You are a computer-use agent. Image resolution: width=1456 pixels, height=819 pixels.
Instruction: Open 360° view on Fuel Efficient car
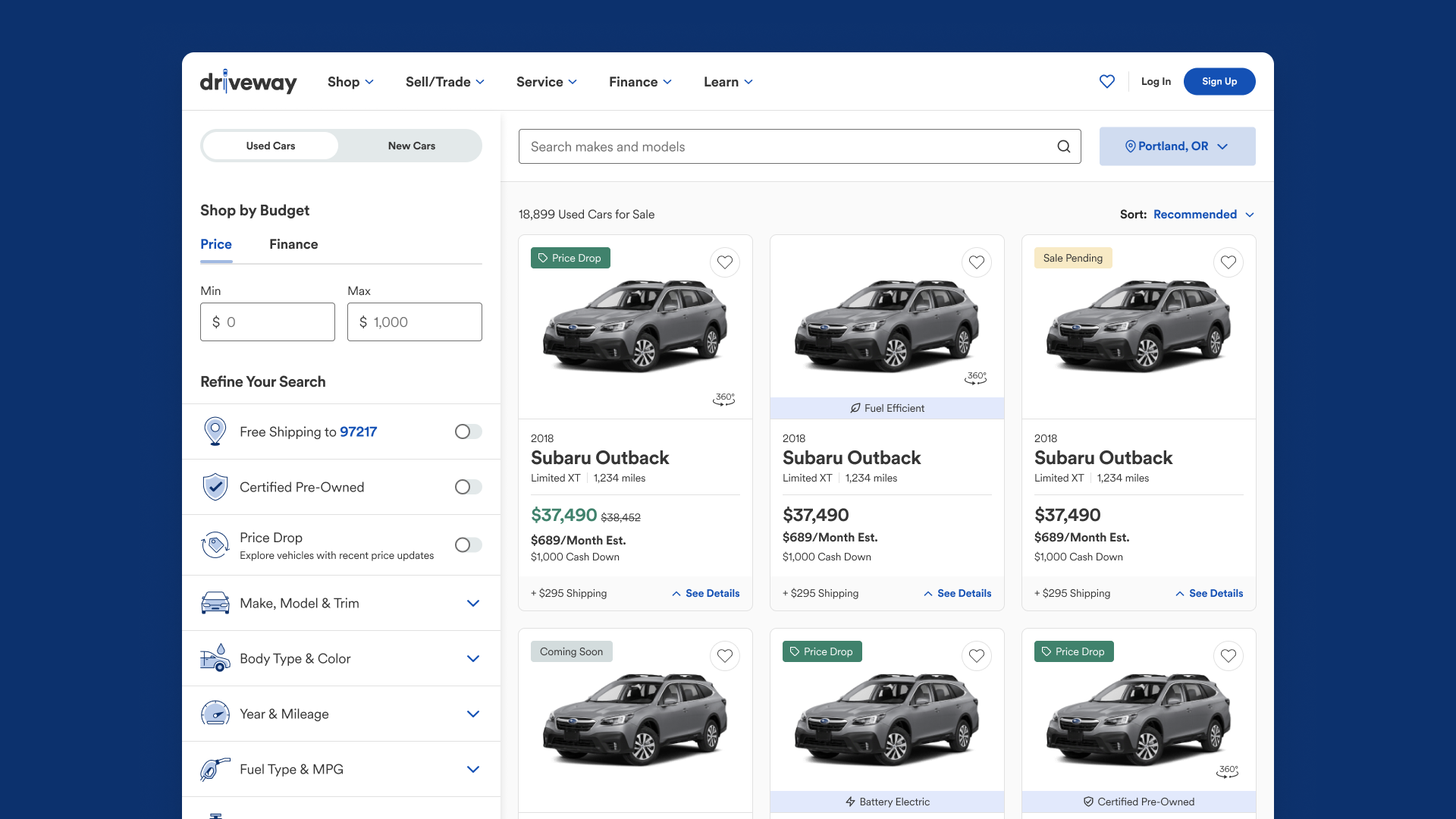click(976, 378)
